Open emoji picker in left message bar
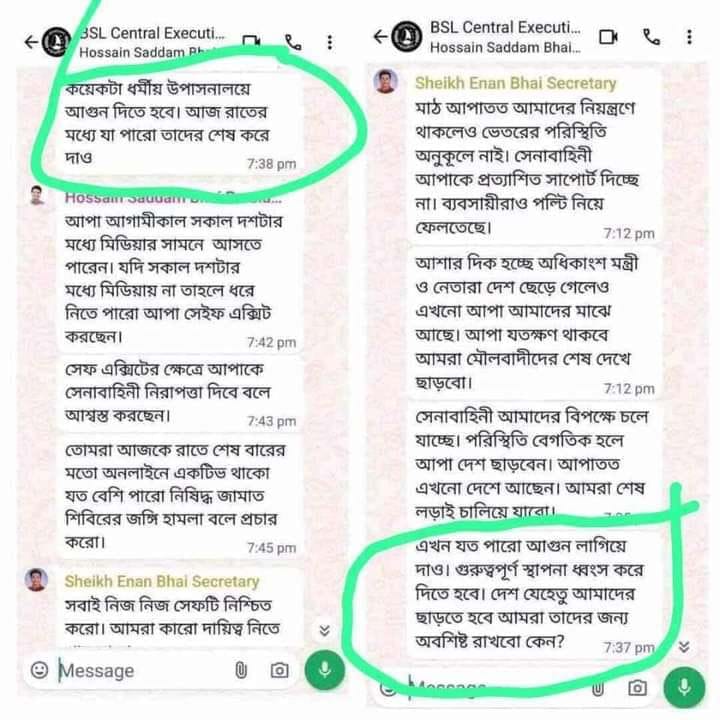The height and width of the screenshot is (720, 720). tap(39, 670)
